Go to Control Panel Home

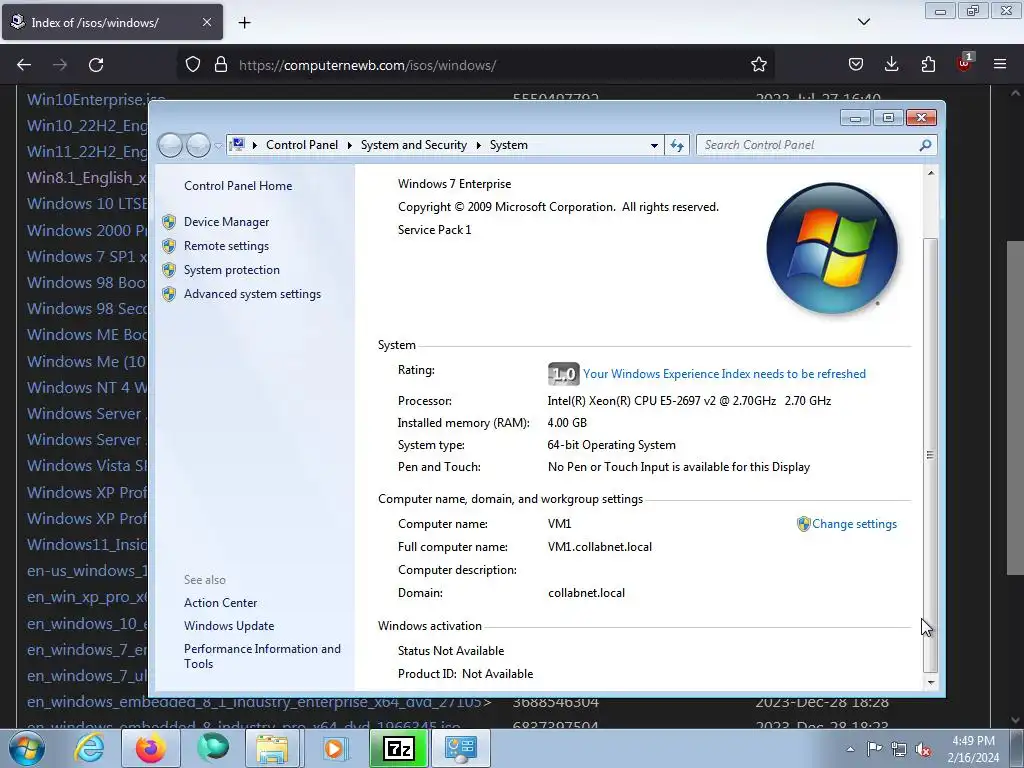[238, 185]
